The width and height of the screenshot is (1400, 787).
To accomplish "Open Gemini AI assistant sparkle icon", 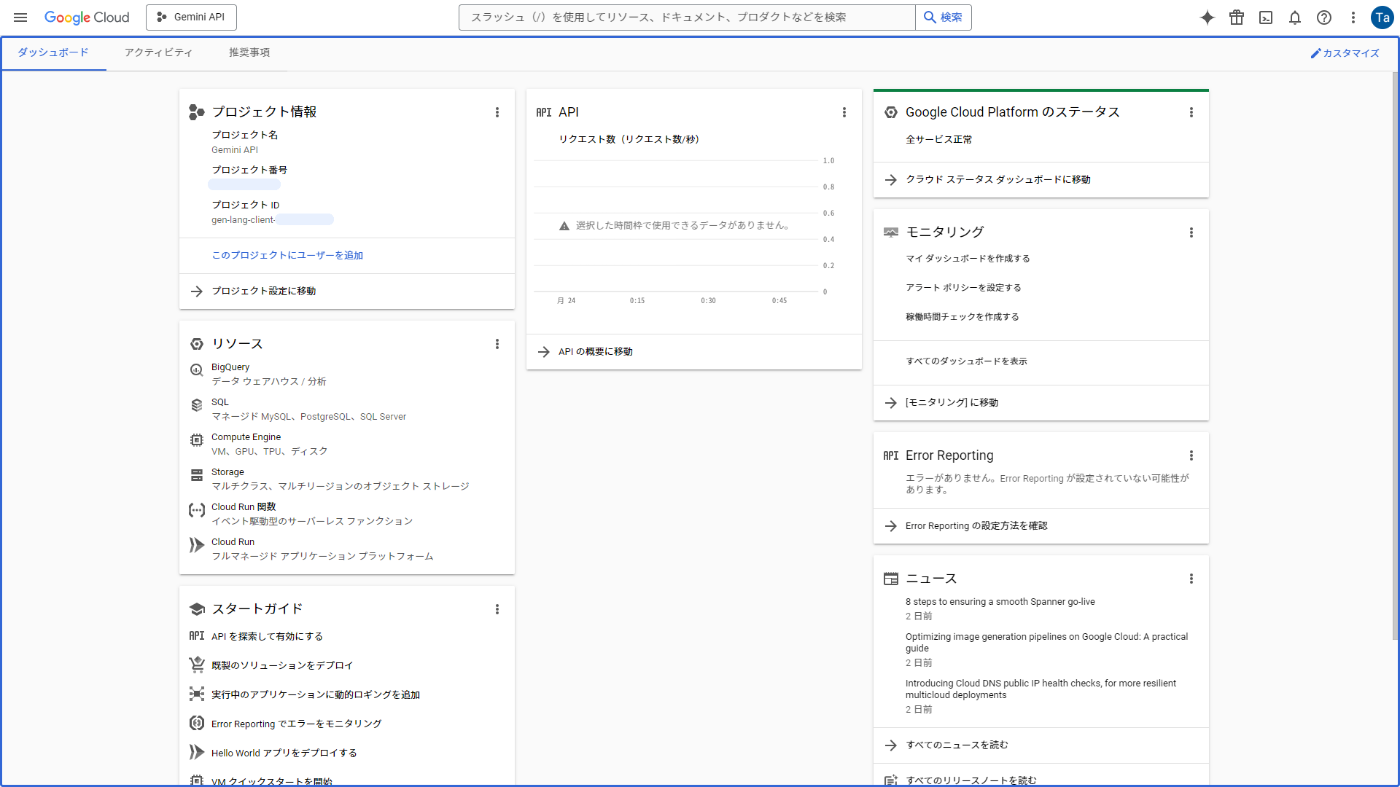I will coord(1207,17).
